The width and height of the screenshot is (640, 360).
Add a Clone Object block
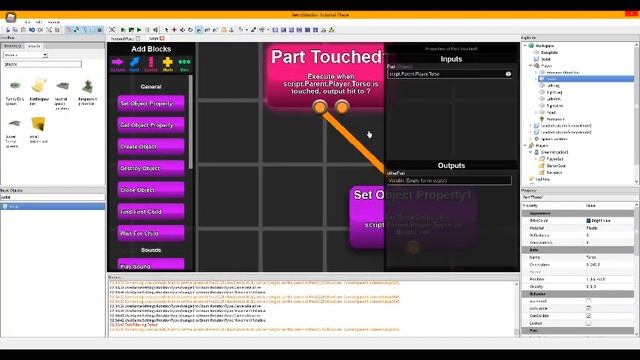[x=151, y=190]
